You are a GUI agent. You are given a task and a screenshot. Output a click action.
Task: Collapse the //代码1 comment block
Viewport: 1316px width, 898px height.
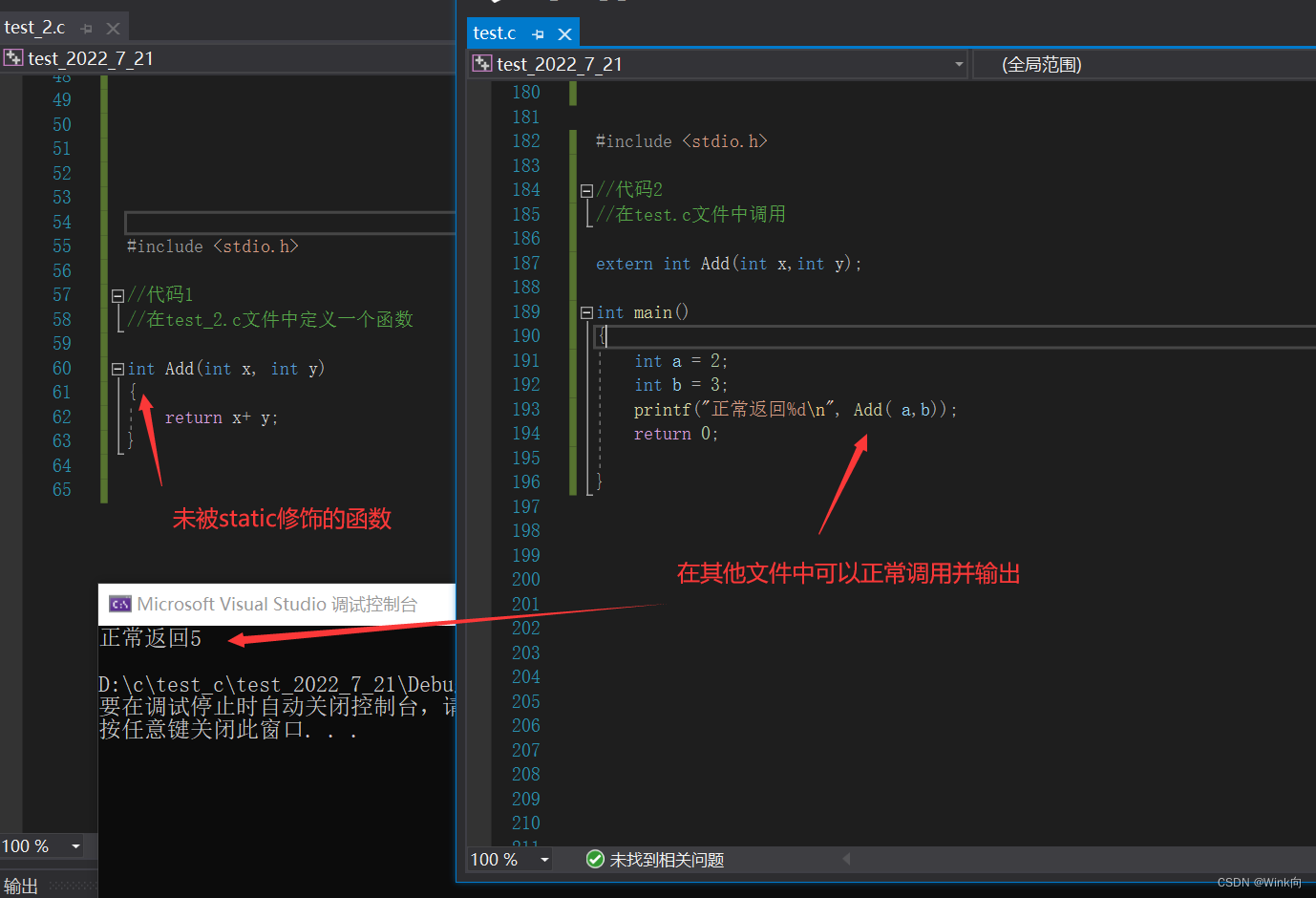coord(117,295)
